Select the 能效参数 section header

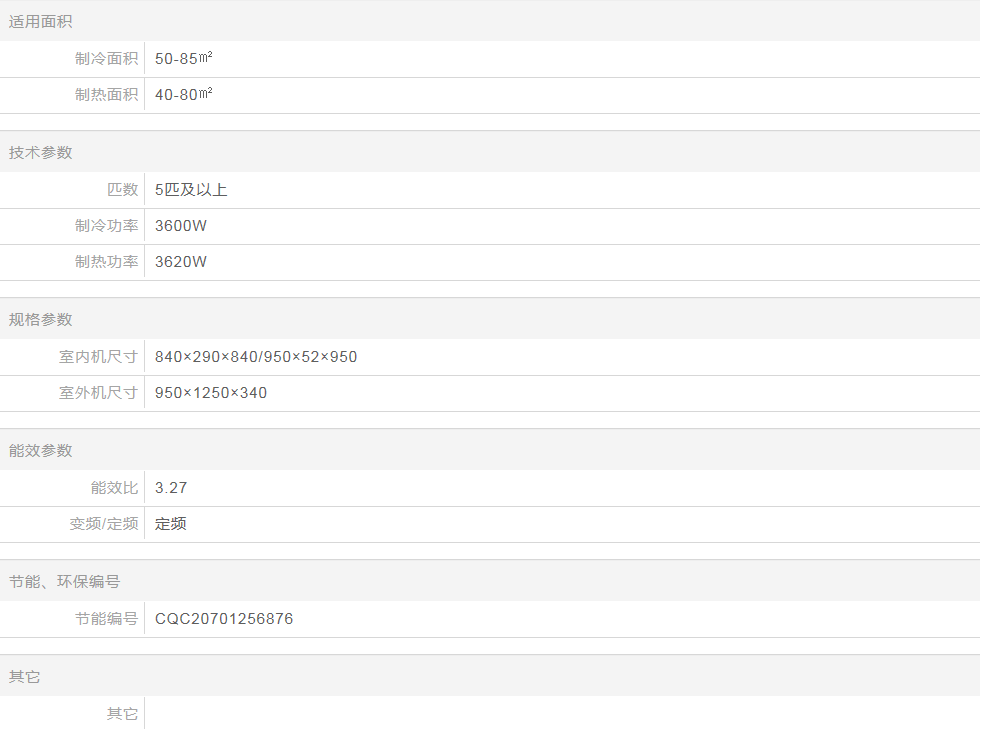(41, 450)
